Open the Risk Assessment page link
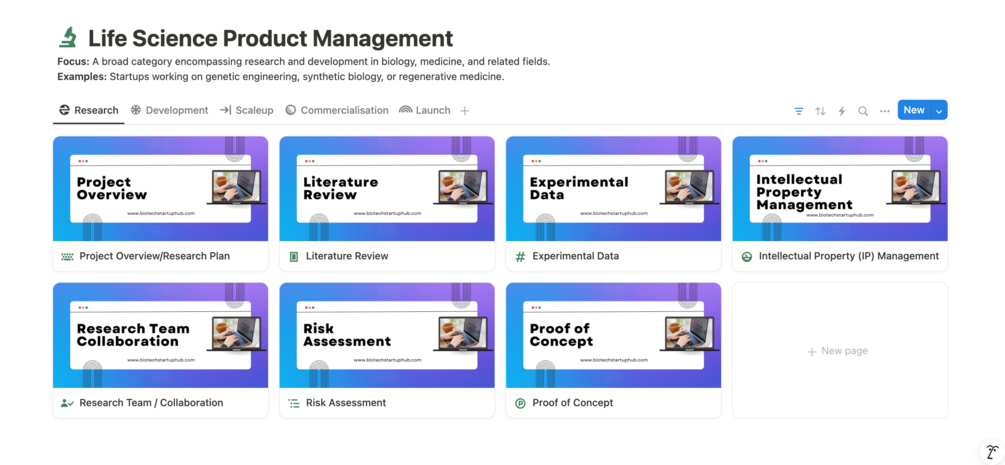 tap(346, 403)
